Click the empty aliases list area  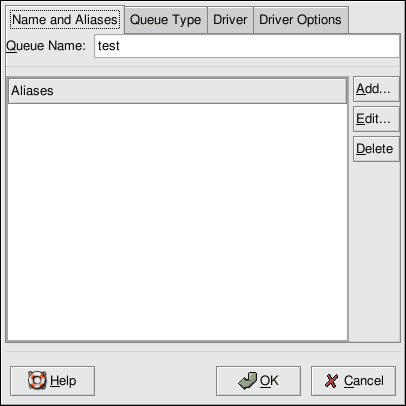177,222
